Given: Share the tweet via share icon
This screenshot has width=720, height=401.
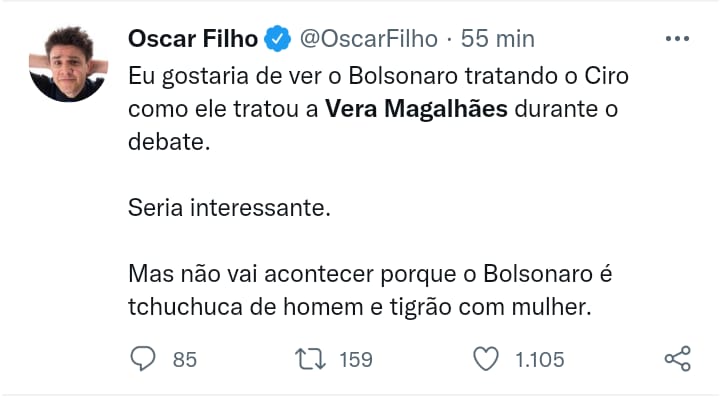Looking at the screenshot, I should (x=677, y=358).
